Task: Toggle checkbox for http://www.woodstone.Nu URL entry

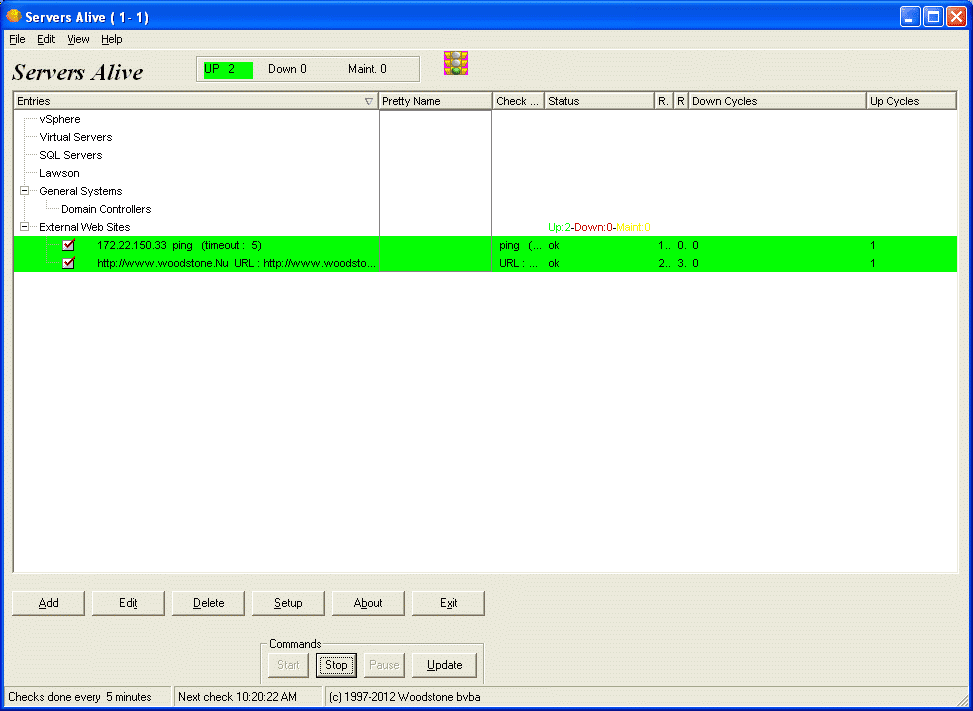Action: (x=69, y=263)
